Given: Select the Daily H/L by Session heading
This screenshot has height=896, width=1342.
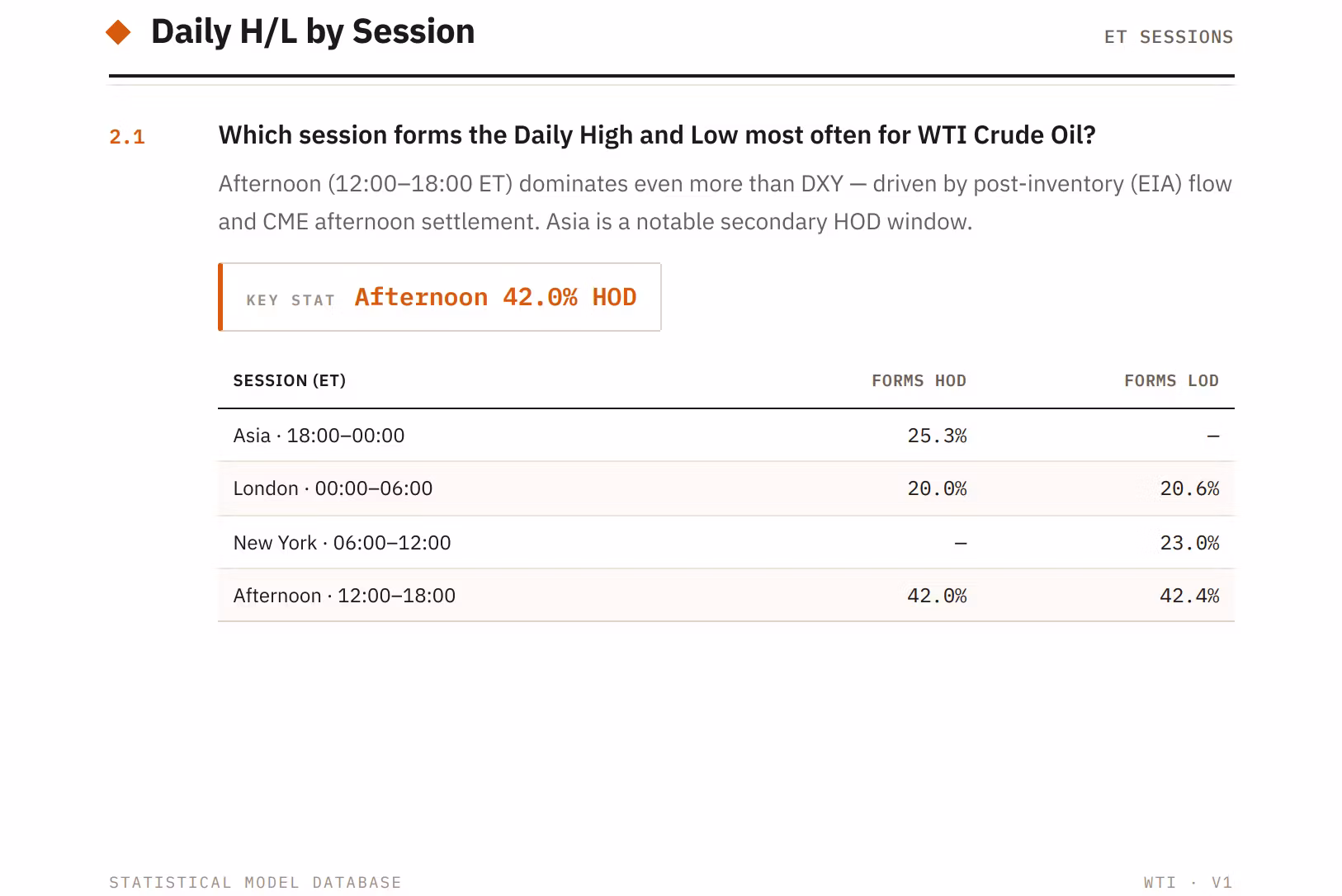Looking at the screenshot, I should click(313, 32).
